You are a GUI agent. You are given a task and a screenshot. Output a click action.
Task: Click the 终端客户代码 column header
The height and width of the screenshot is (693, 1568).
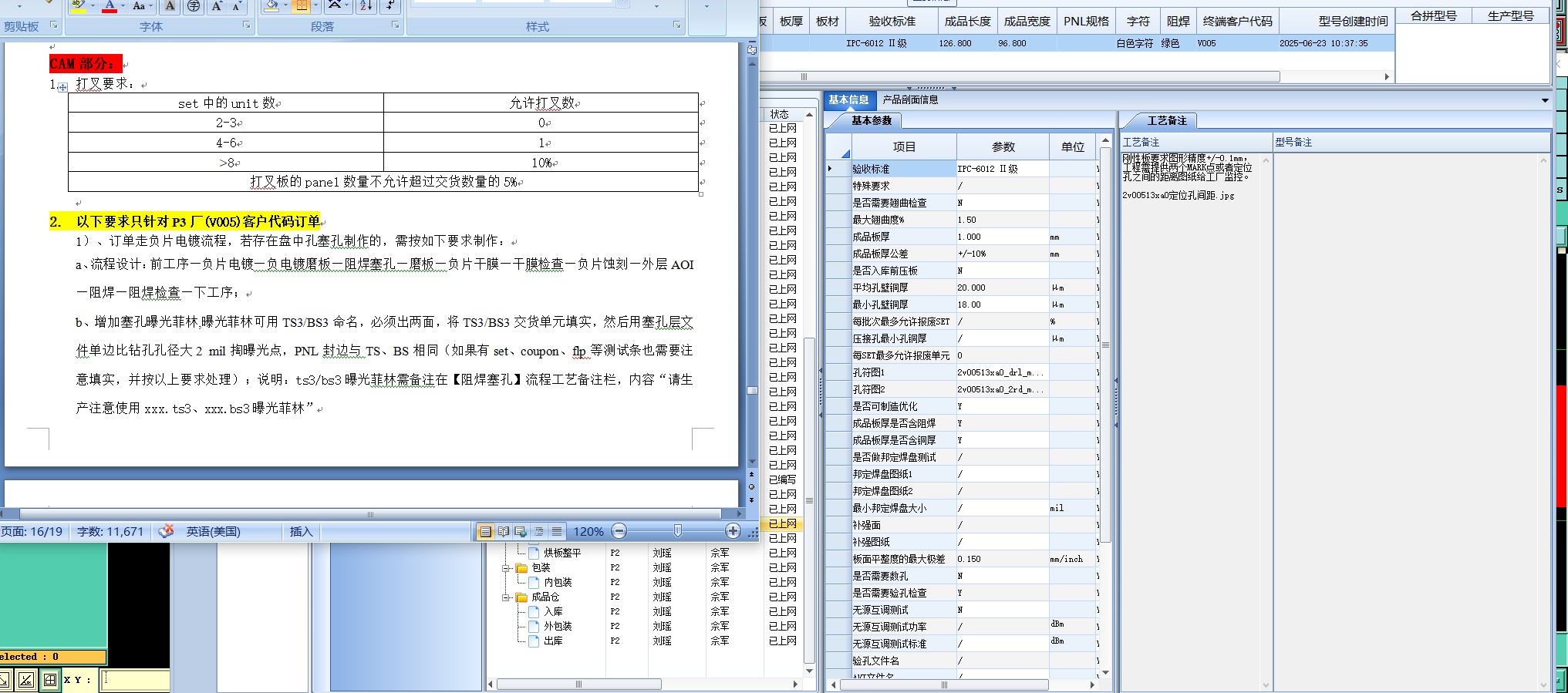click(x=1238, y=22)
